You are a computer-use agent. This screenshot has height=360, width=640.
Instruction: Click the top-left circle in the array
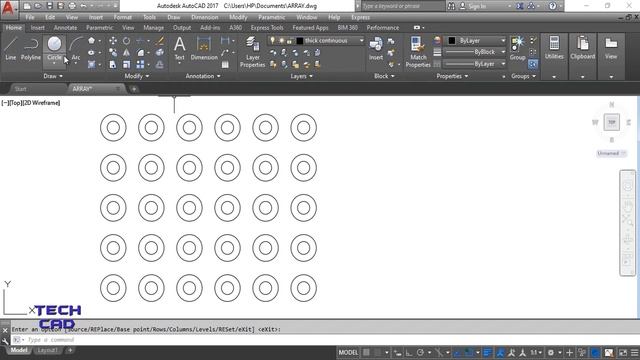113,127
